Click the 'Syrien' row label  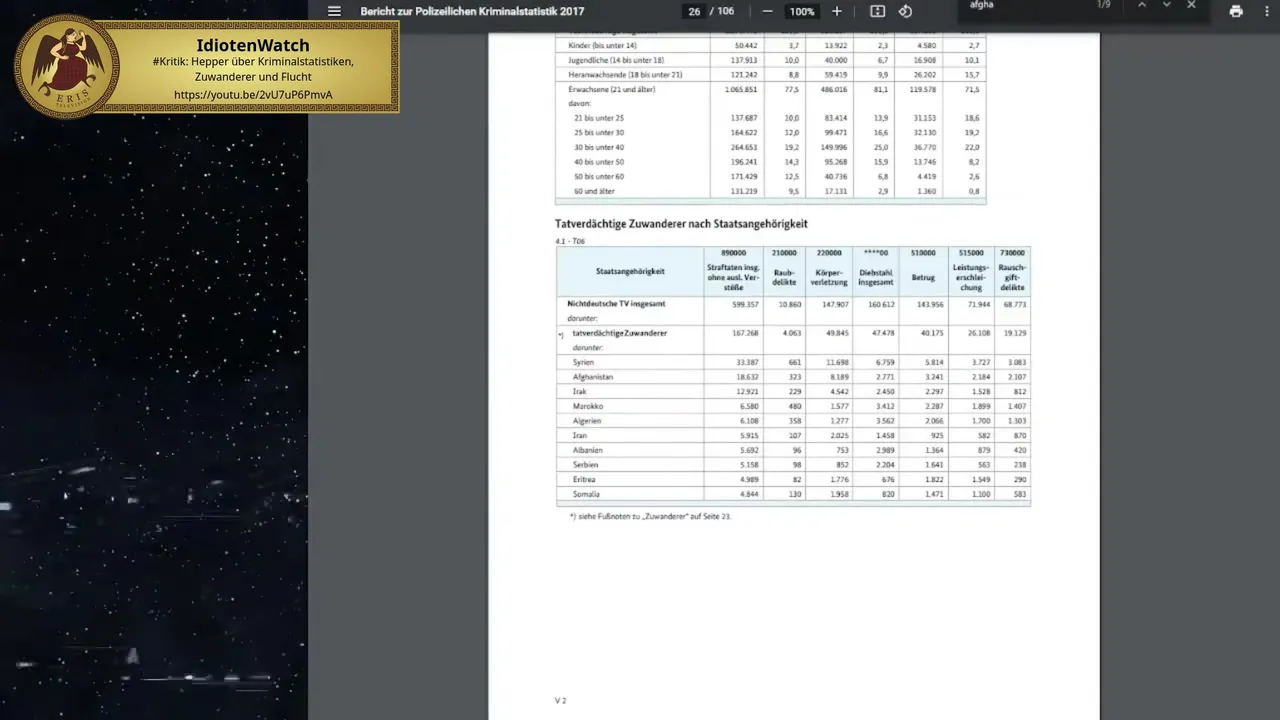583,362
